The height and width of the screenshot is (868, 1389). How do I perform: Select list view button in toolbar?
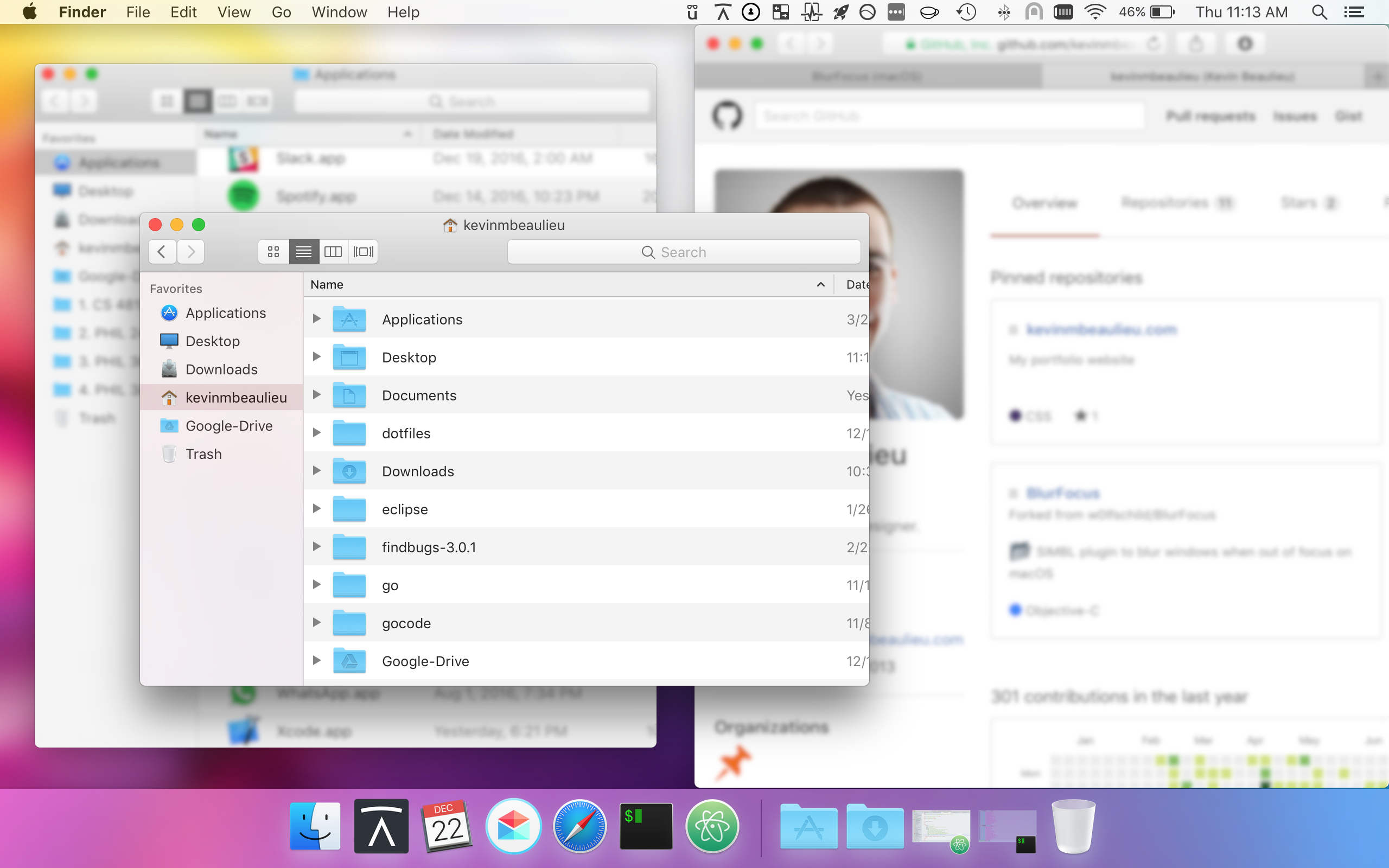304,252
